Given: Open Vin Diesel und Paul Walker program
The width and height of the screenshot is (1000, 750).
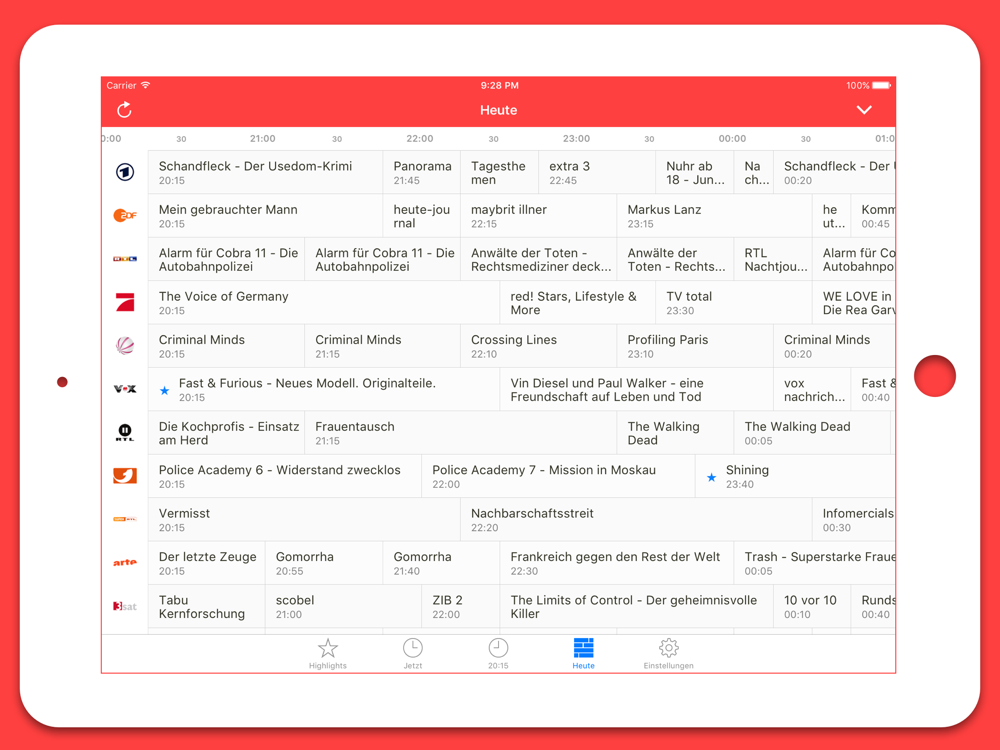Looking at the screenshot, I should coord(636,389).
